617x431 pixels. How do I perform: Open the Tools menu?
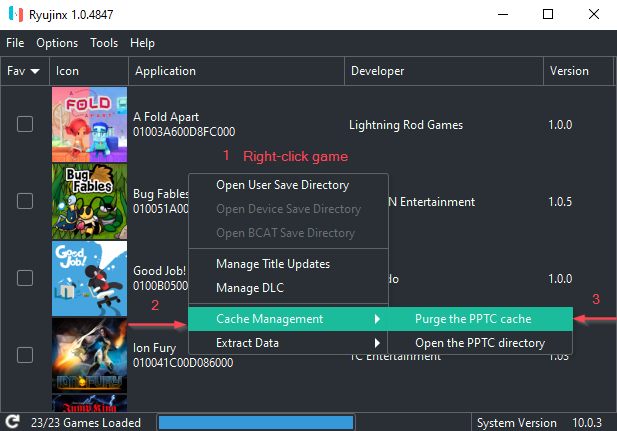tap(104, 43)
